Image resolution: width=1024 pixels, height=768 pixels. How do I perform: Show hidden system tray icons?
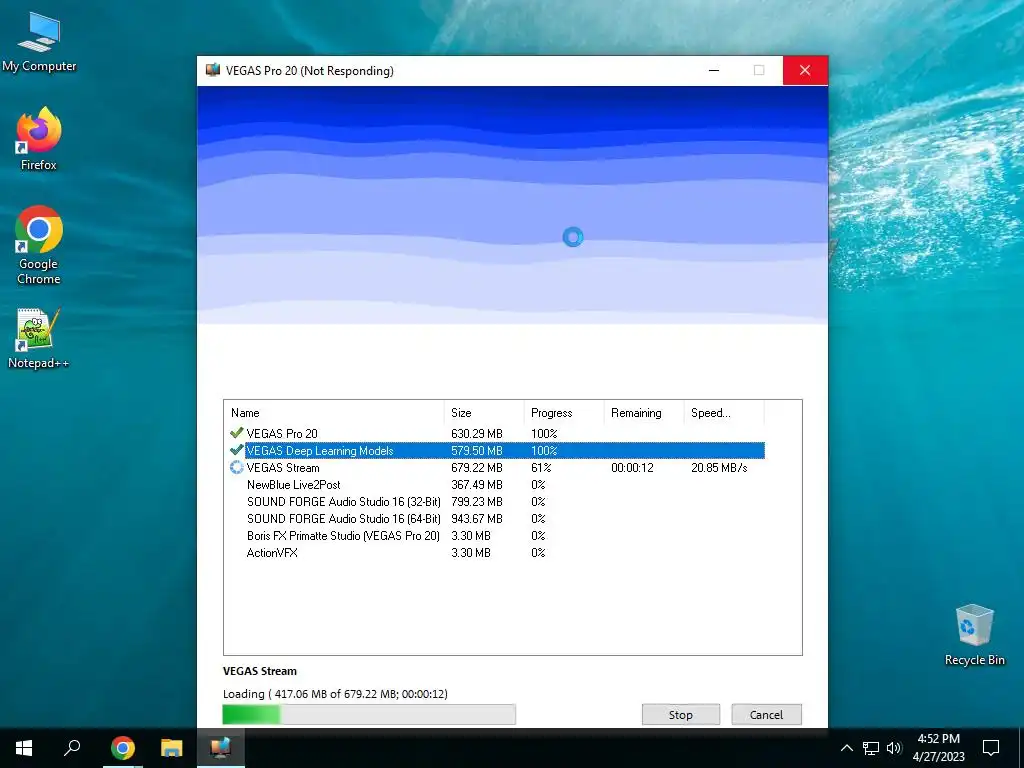coord(846,748)
